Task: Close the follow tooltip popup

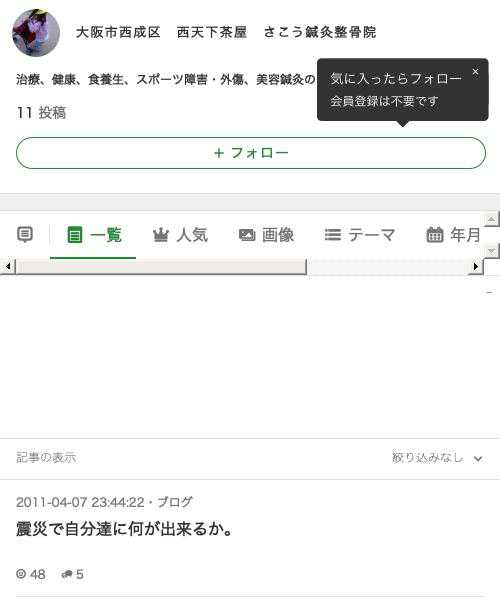Action: (x=475, y=72)
